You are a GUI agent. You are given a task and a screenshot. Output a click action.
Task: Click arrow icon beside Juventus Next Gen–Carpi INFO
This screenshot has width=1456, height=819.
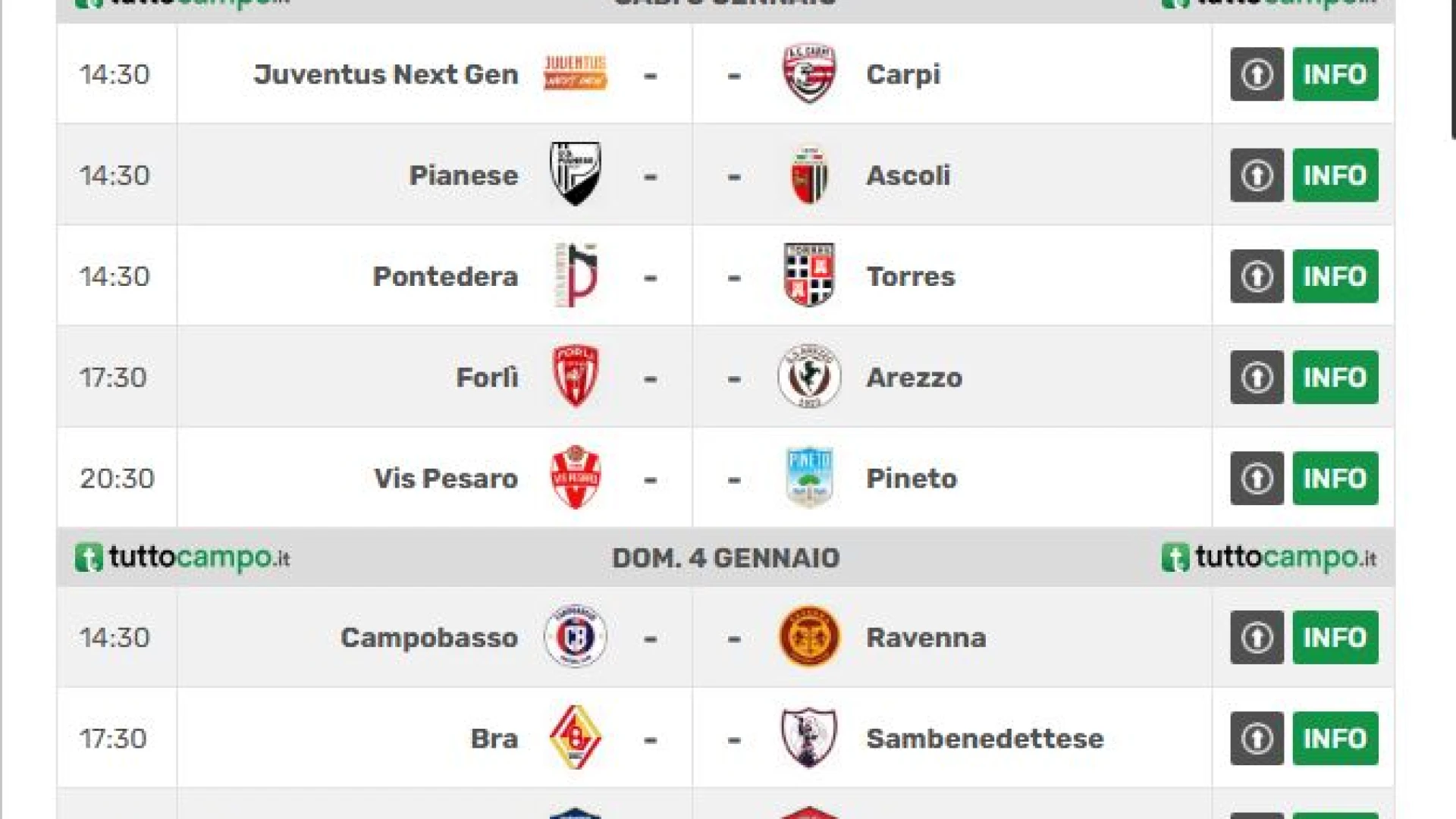point(1257,74)
